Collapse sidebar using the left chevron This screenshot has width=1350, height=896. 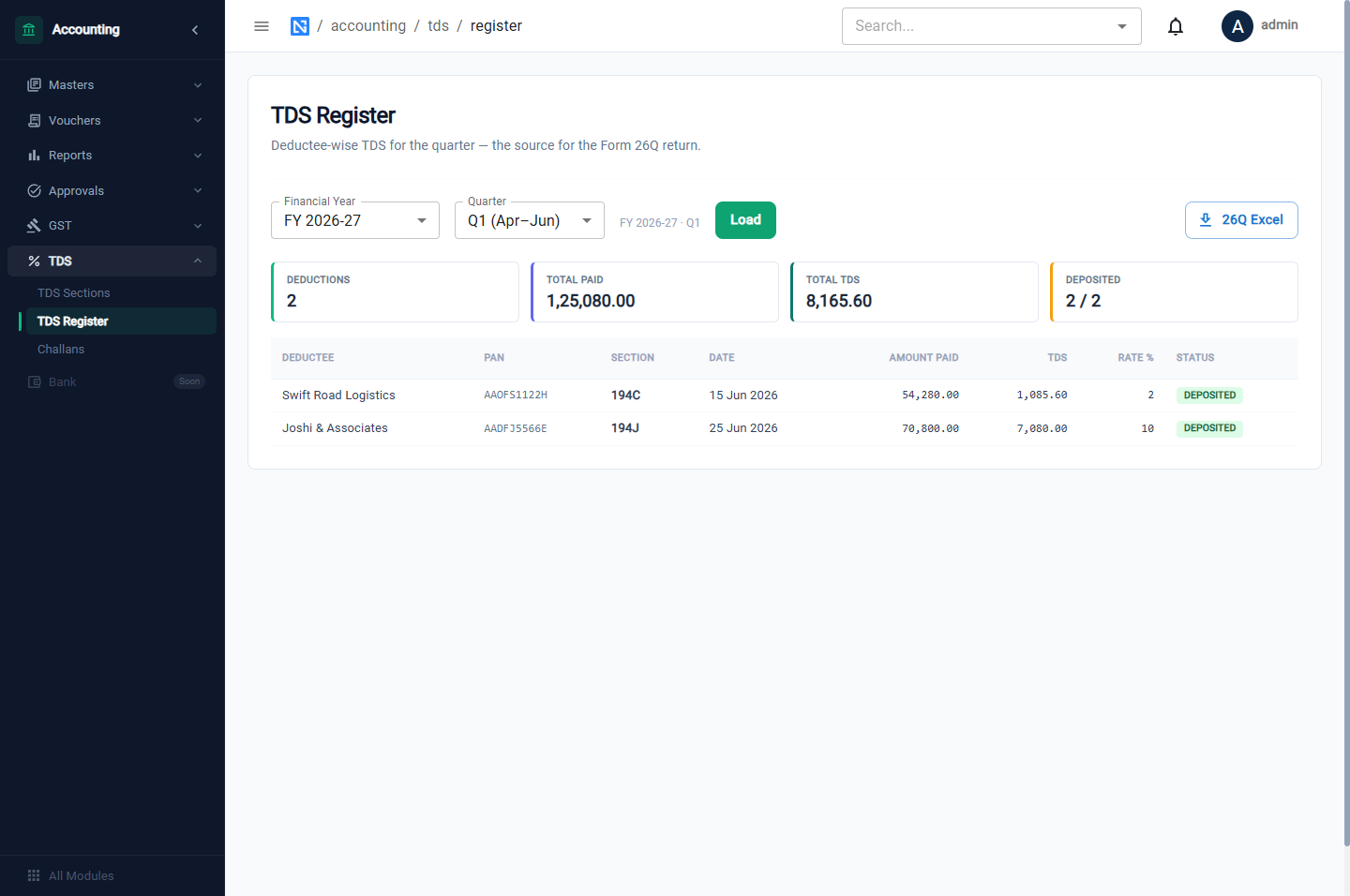tap(195, 30)
